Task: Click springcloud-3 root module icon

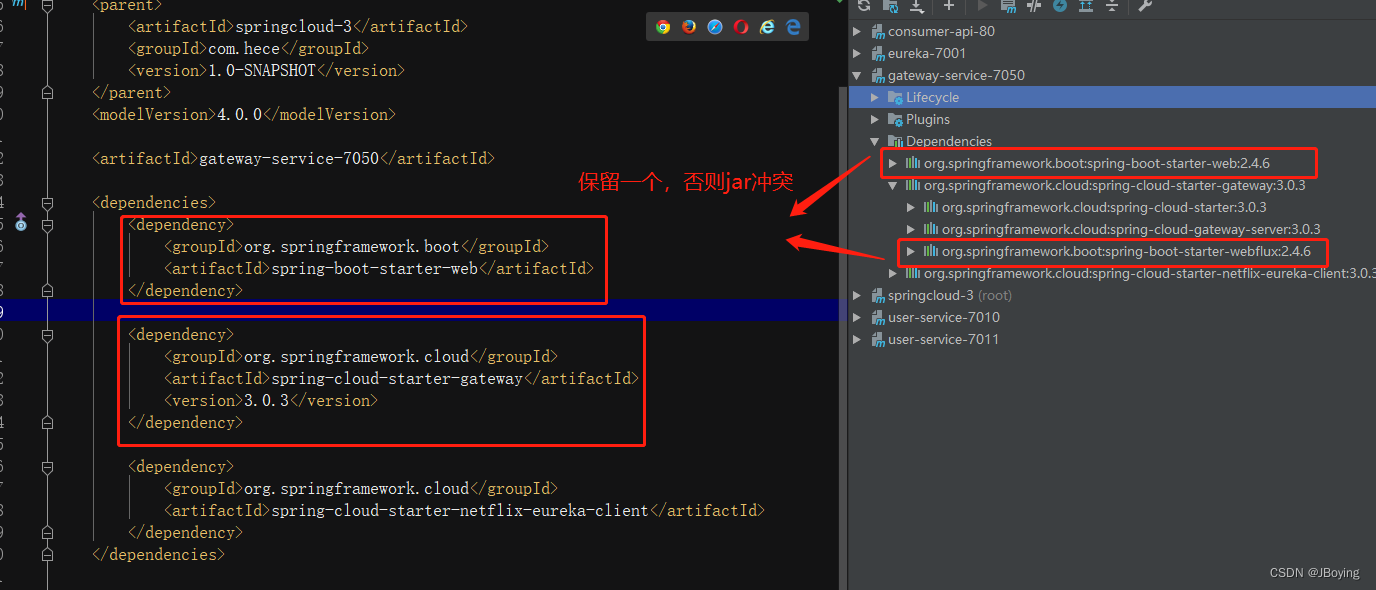Action: 878,295
